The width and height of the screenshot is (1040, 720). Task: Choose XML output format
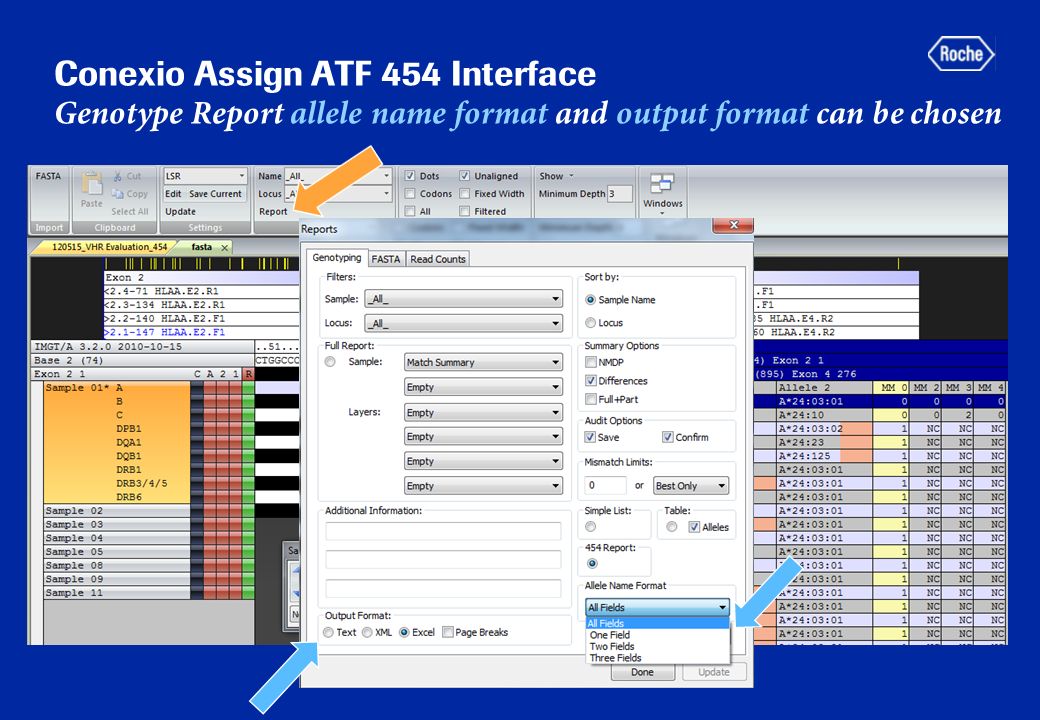click(367, 632)
